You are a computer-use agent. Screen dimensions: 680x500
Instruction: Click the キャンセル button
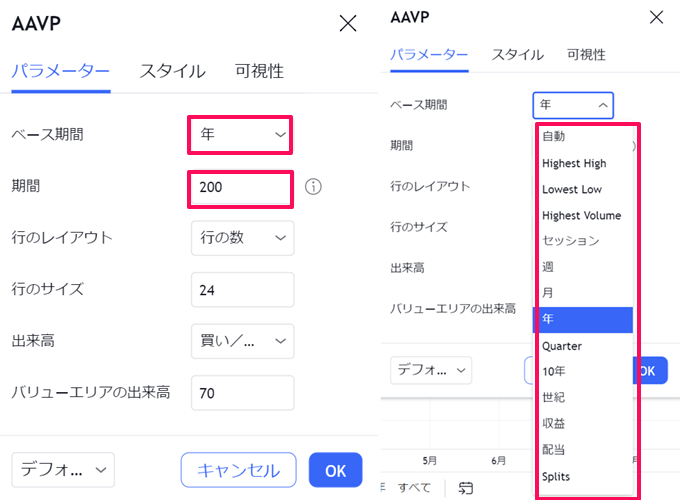239,470
